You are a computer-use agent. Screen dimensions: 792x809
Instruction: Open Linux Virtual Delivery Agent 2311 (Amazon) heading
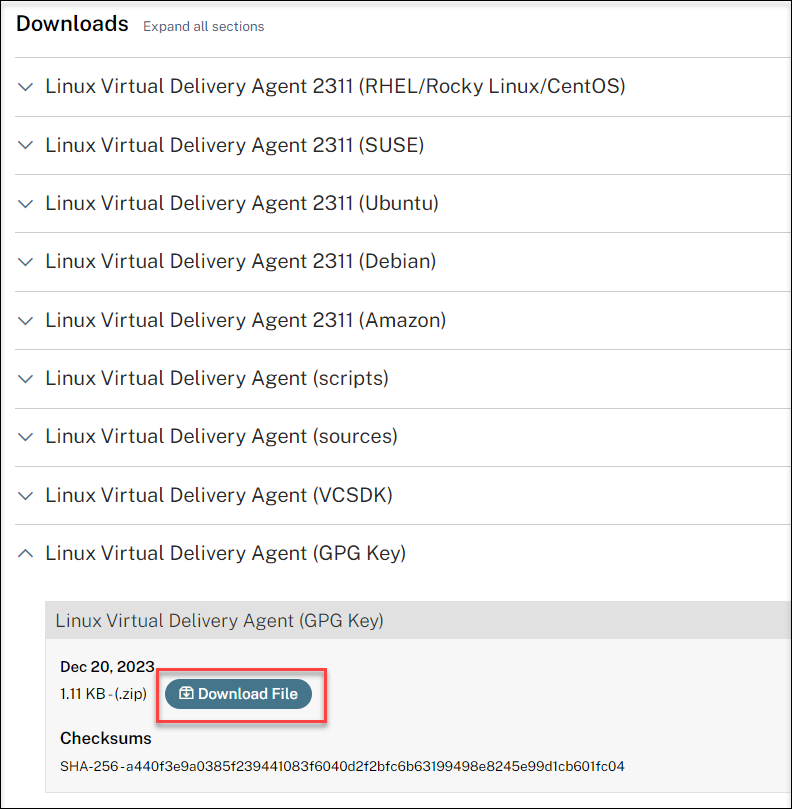246,320
